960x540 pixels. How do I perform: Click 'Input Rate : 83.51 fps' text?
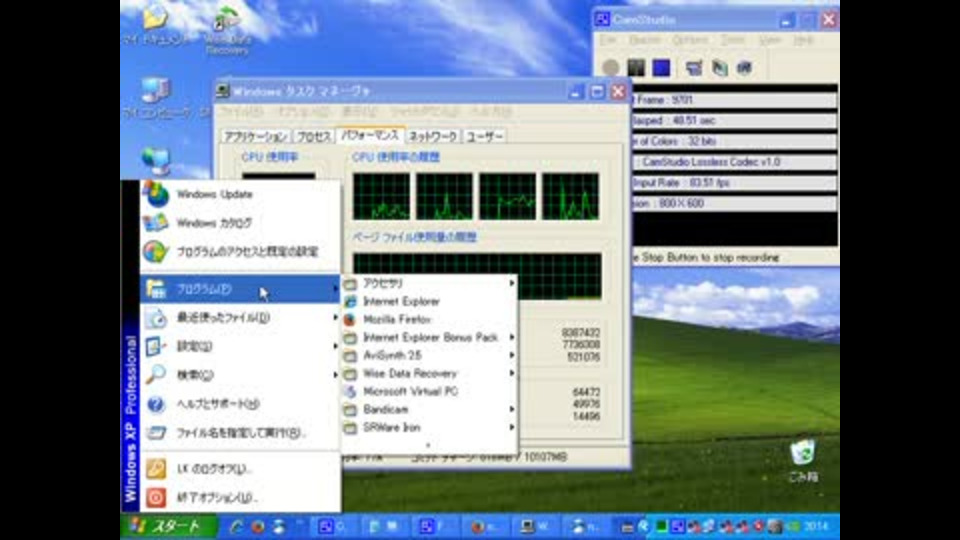pyautogui.click(x=681, y=183)
